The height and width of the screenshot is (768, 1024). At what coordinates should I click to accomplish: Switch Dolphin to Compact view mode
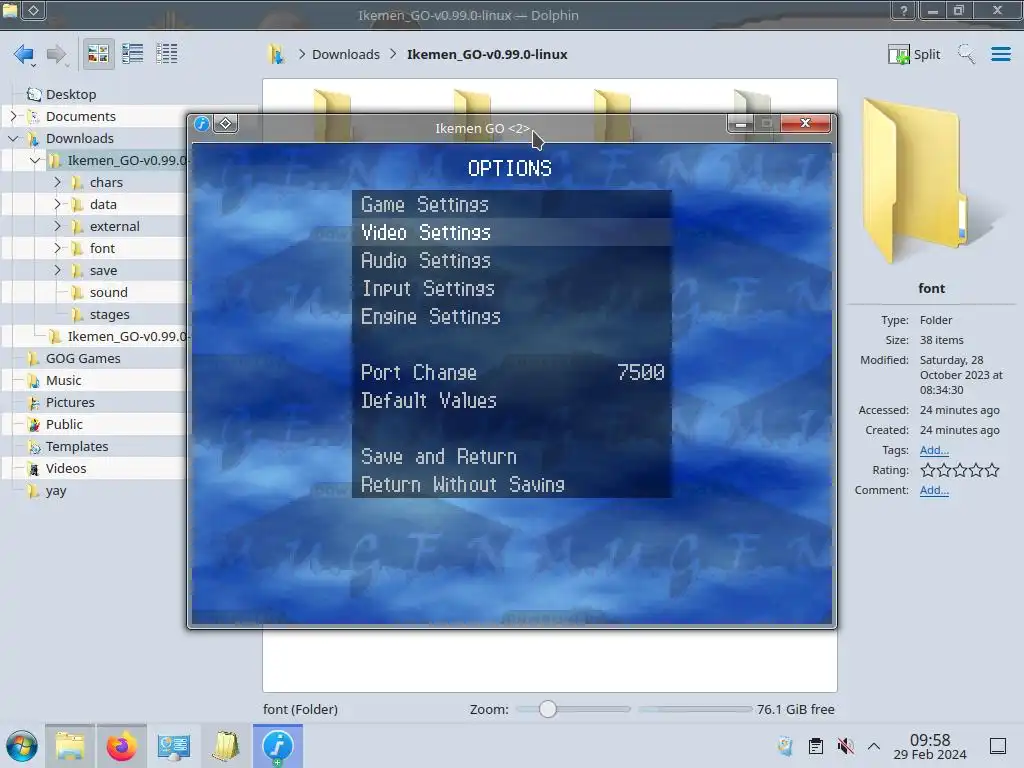[133, 54]
